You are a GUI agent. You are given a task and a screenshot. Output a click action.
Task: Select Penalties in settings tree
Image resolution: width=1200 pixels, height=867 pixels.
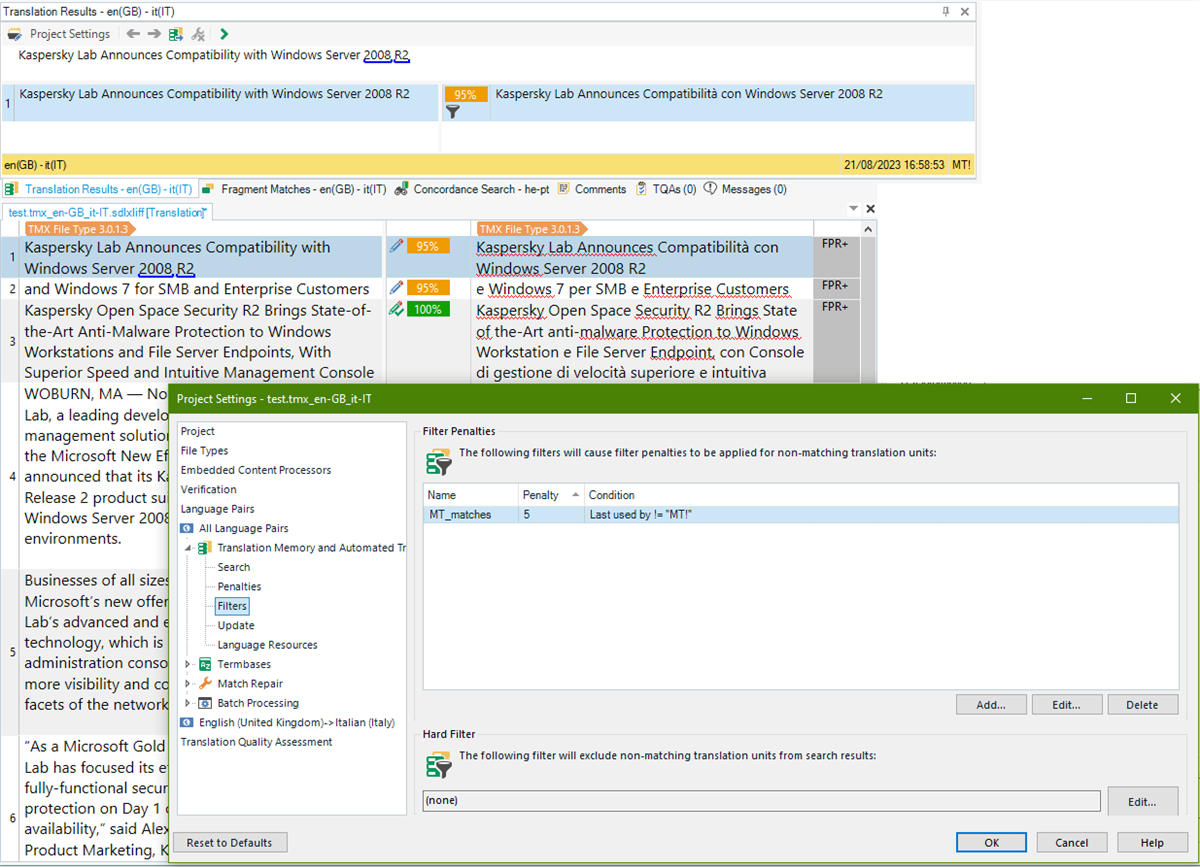pos(239,586)
